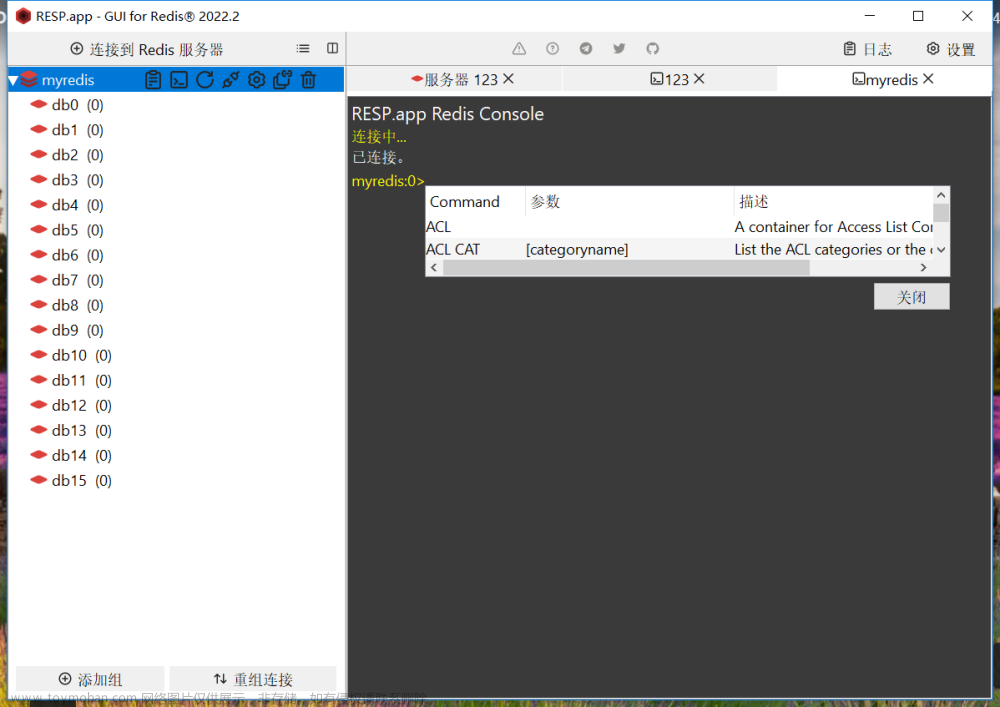Select the myredis console tab
This screenshot has width=1000, height=707.
coord(885,80)
